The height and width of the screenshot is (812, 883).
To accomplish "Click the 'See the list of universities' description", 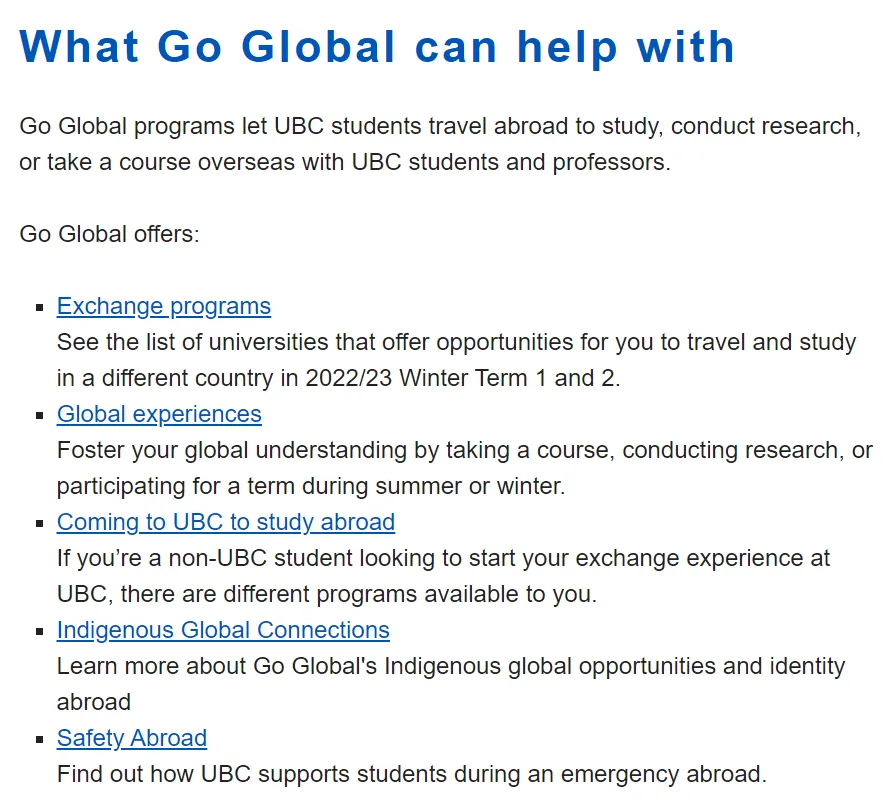I will (456, 342).
